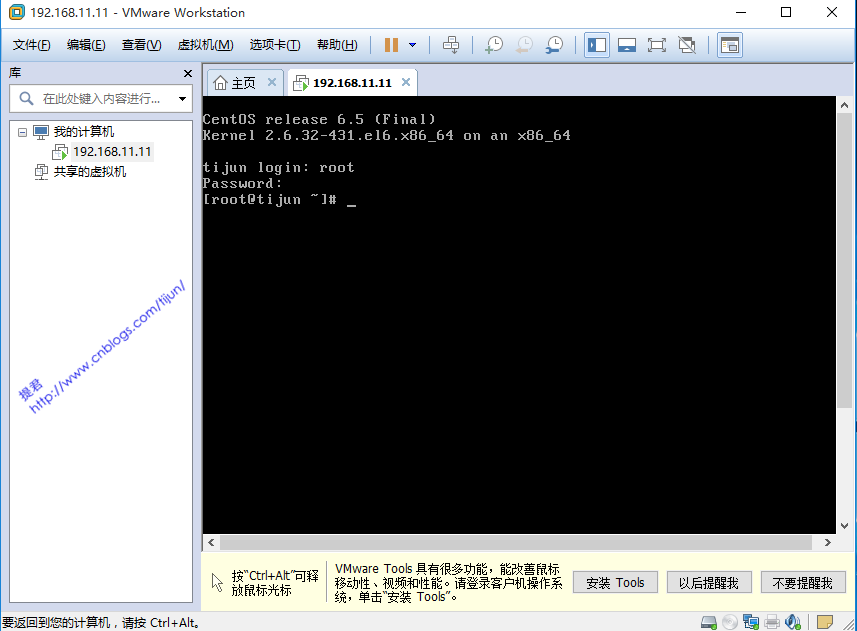Toggle the library sidebar view
This screenshot has height=631, width=857.
(597, 45)
